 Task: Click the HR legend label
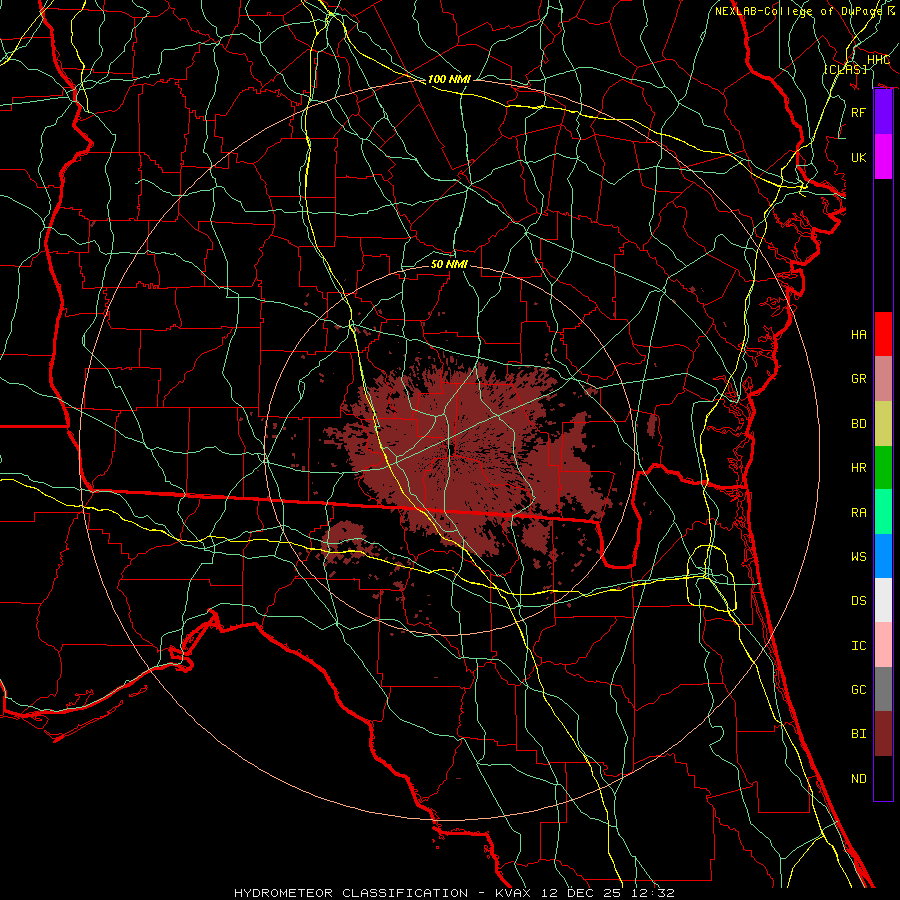[x=859, y=468]
